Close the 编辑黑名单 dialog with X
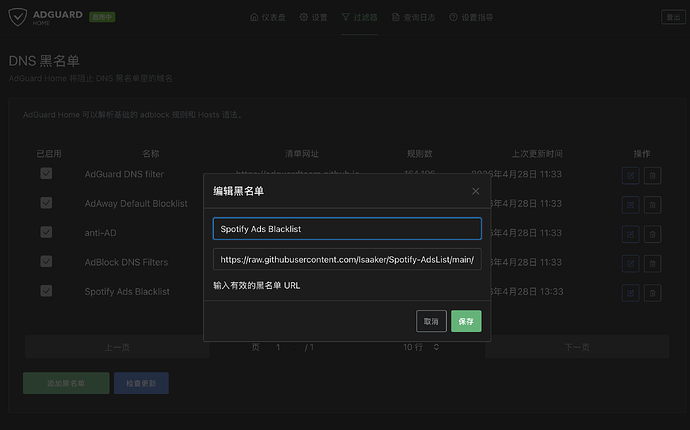This screenshot has width=690, height=430. 475,191
